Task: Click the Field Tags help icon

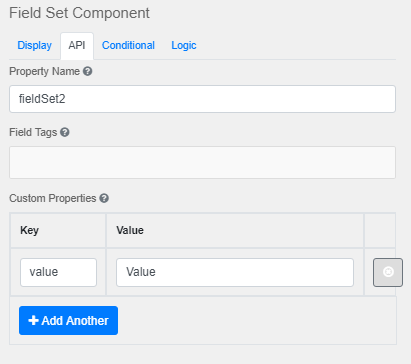Action: [65, 132]
